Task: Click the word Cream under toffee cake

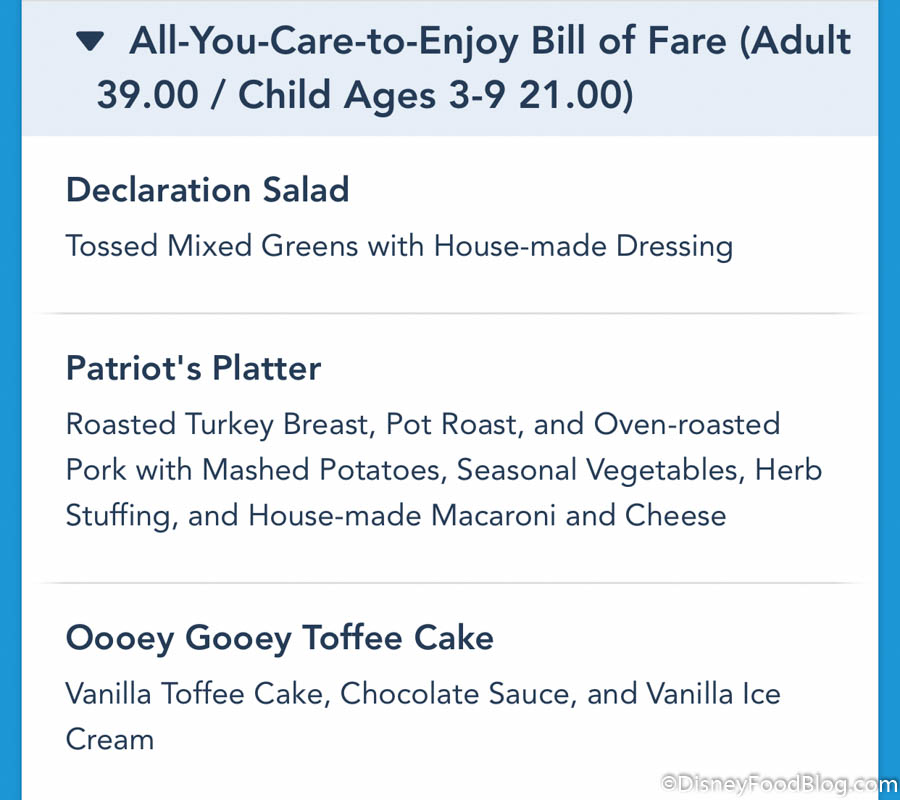Action: click(x=110, y=740)
